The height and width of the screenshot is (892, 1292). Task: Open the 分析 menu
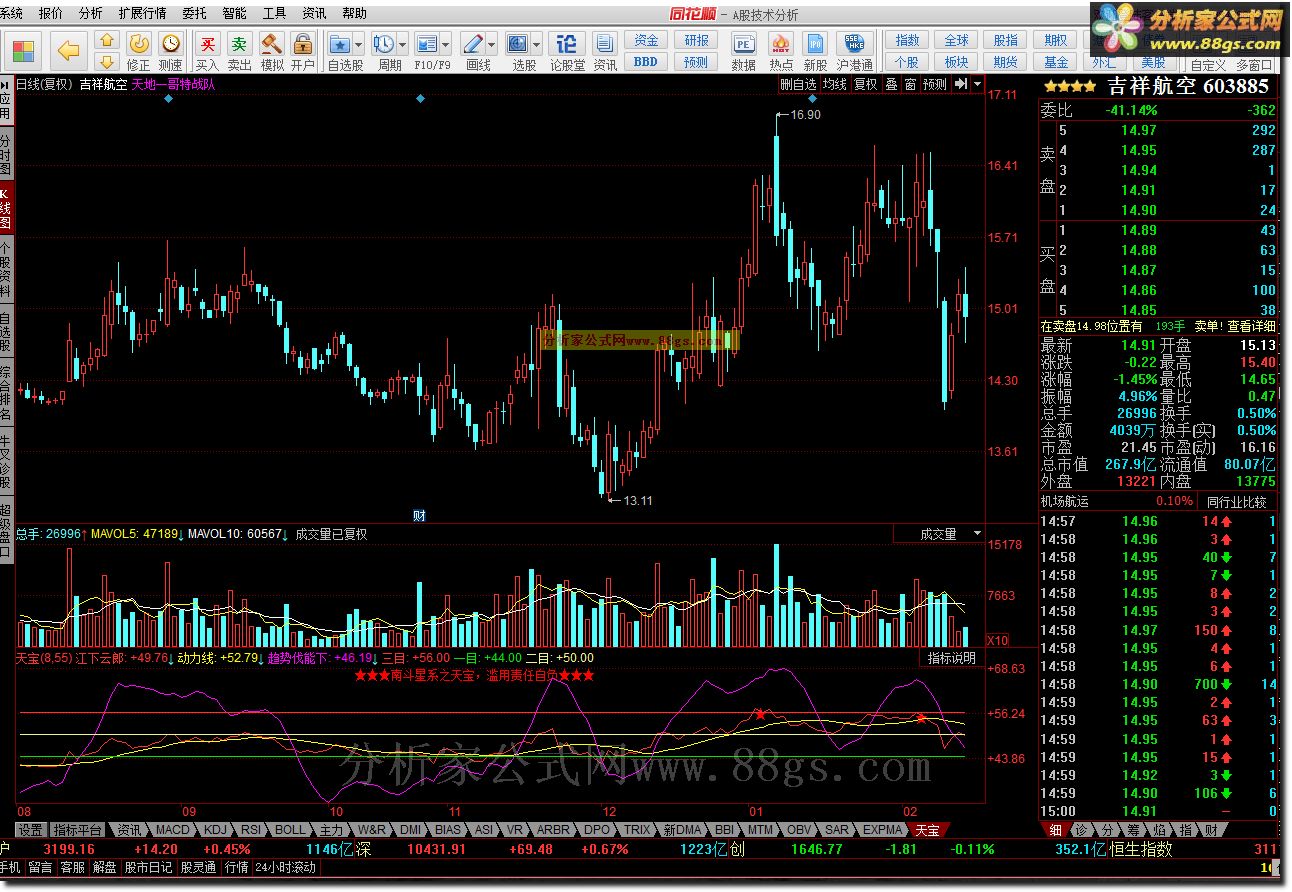click(x=90, y=13)
